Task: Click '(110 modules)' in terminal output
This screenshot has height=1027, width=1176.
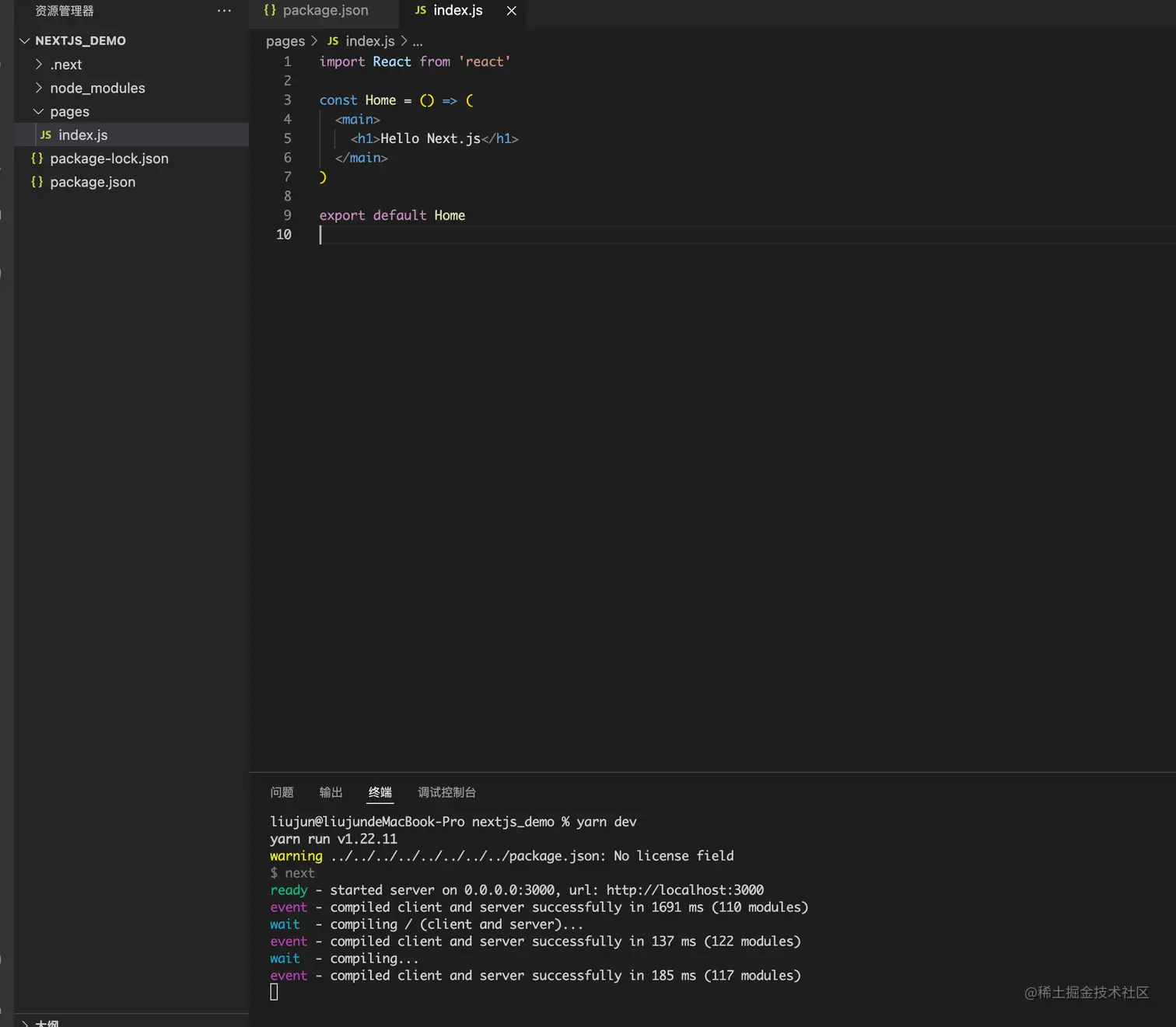Action: [760, 907]
